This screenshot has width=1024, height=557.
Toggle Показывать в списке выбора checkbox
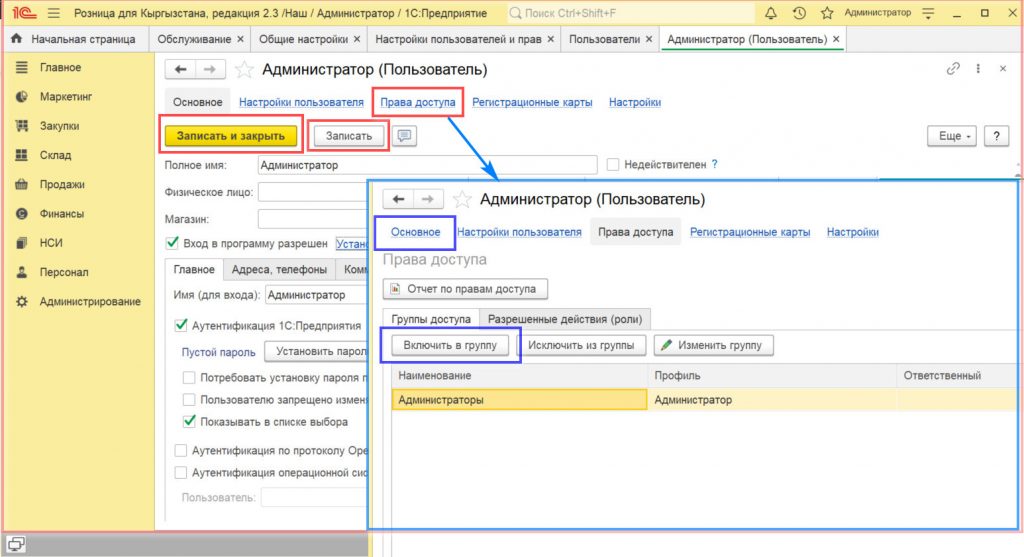tap(189, 422)
